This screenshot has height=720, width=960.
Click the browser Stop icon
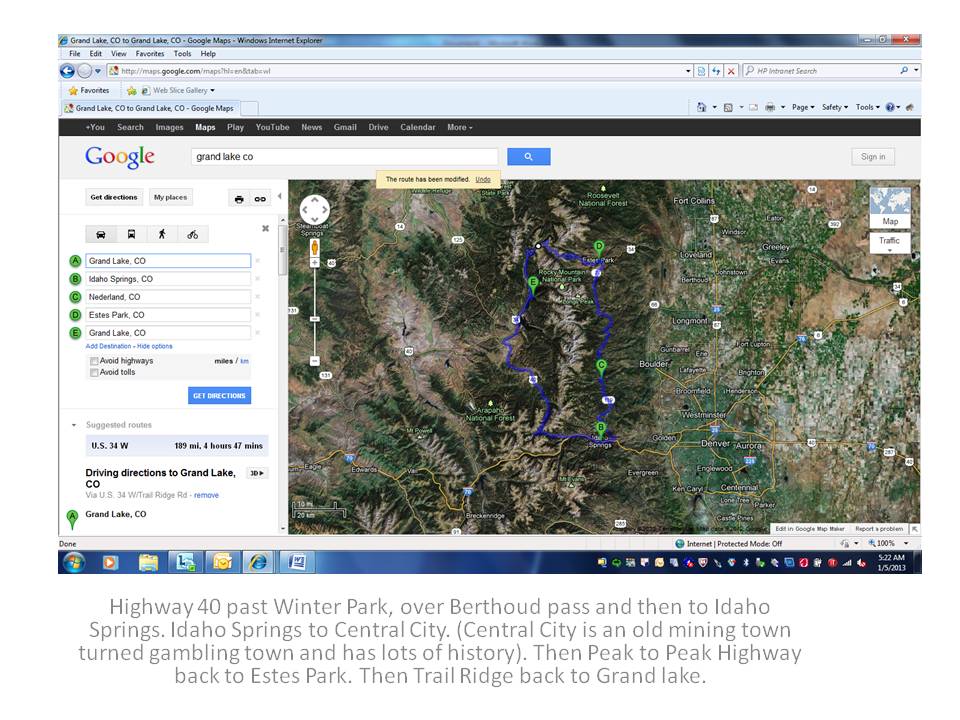click(730, 71)
